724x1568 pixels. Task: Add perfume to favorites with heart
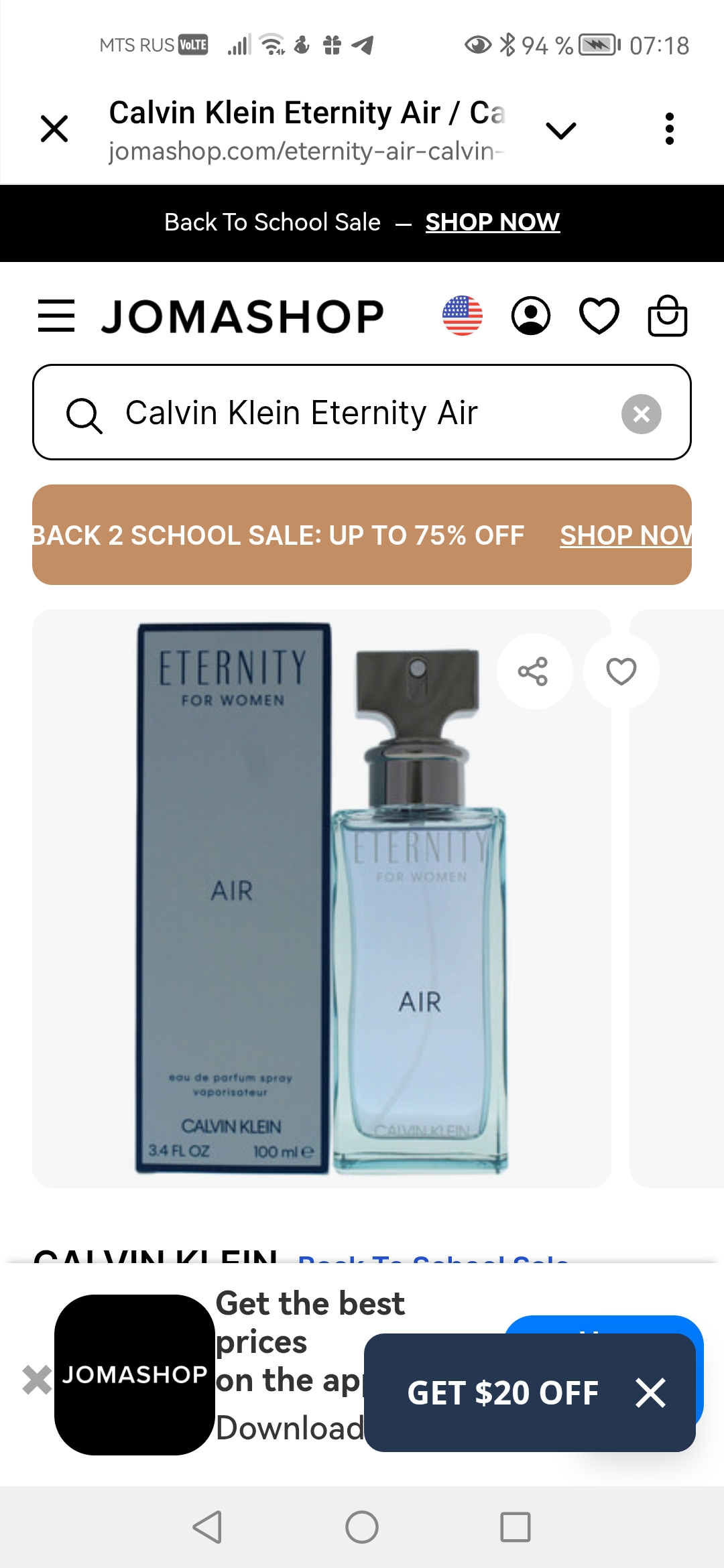pos(621,671)
